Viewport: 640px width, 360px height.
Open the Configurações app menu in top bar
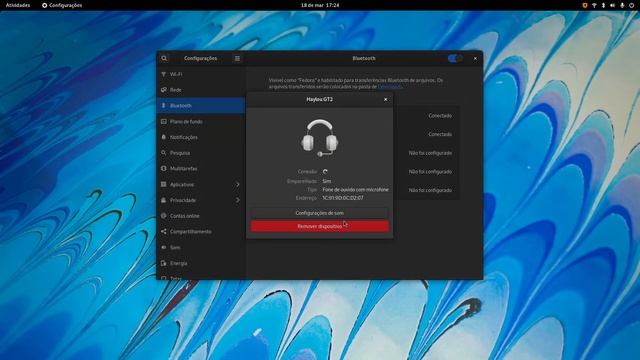[62, 5]
